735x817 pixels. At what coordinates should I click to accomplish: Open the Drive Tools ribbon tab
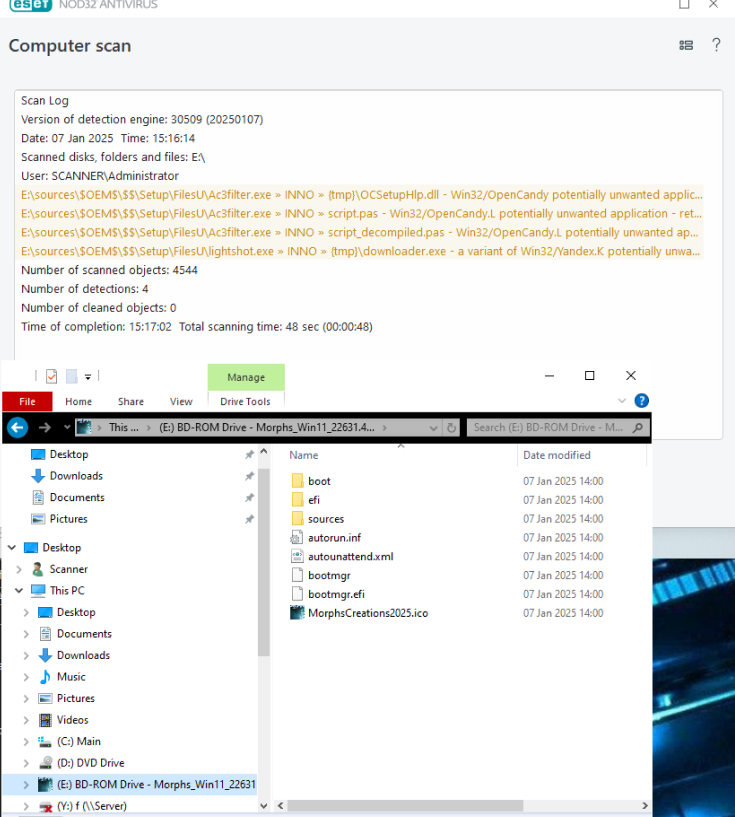tap(245, 401)
